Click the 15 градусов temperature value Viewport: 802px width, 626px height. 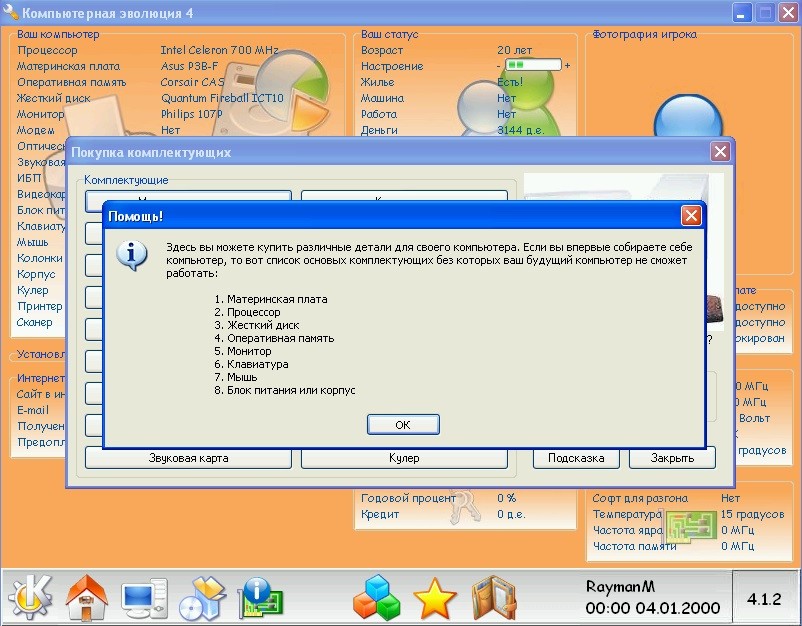752,514
